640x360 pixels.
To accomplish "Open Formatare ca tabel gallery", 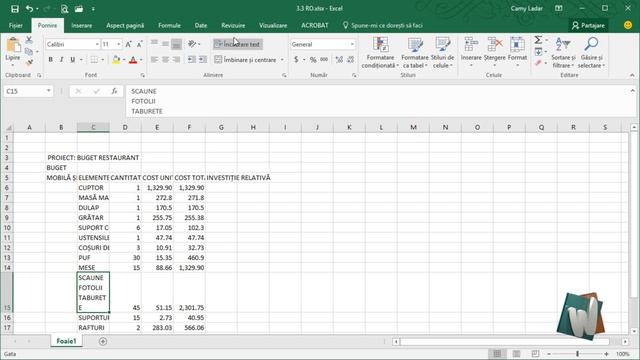I will [x=415, y=52].
